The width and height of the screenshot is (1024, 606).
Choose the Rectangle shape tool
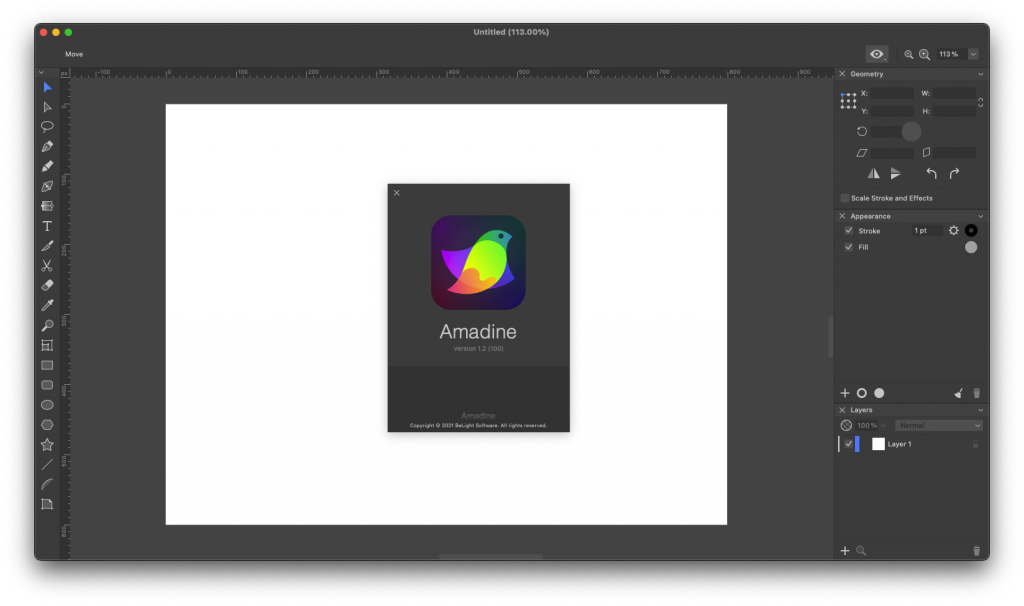(x=47, y=365)
